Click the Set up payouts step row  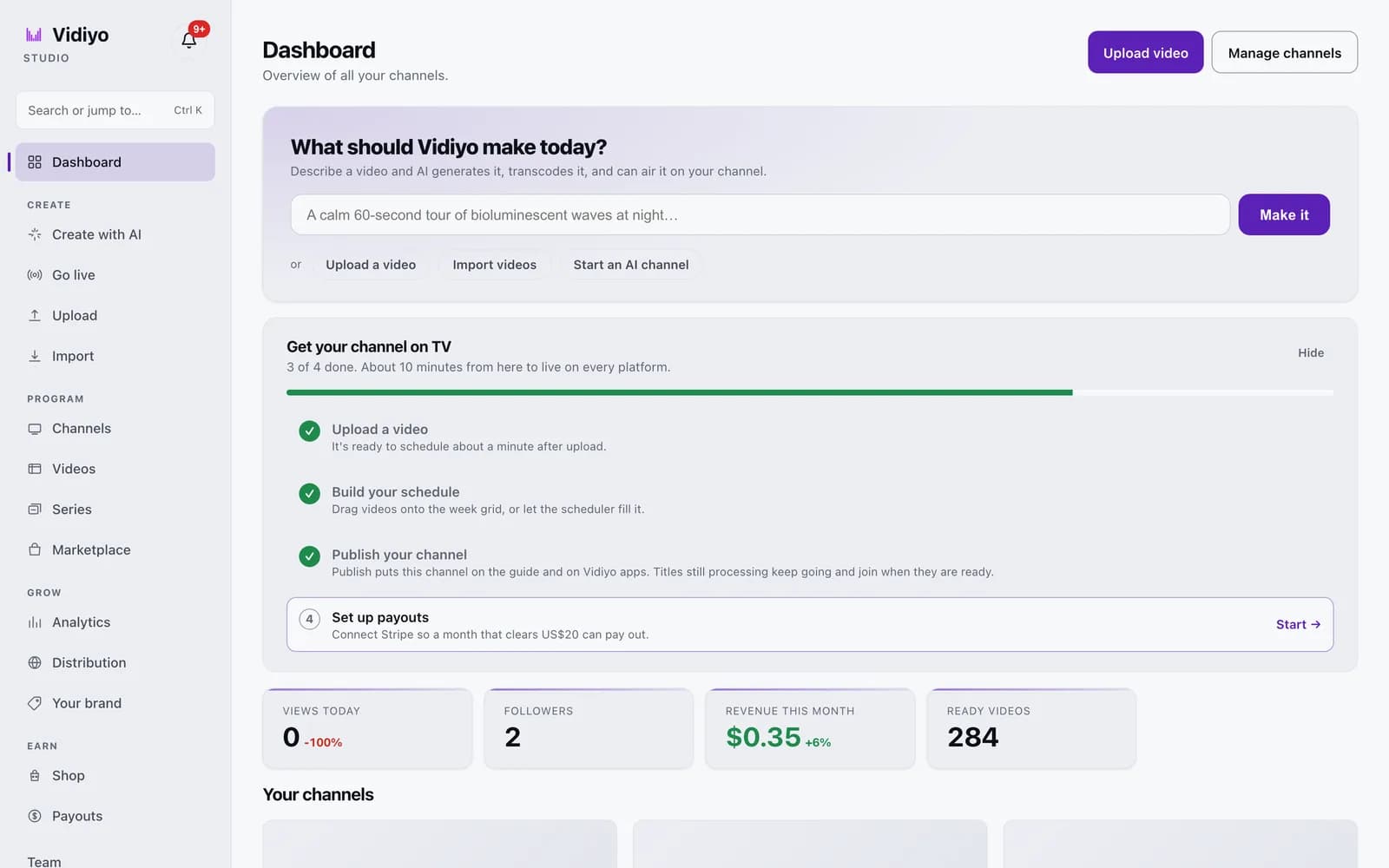pyautogui.click(x=810, y=624)
